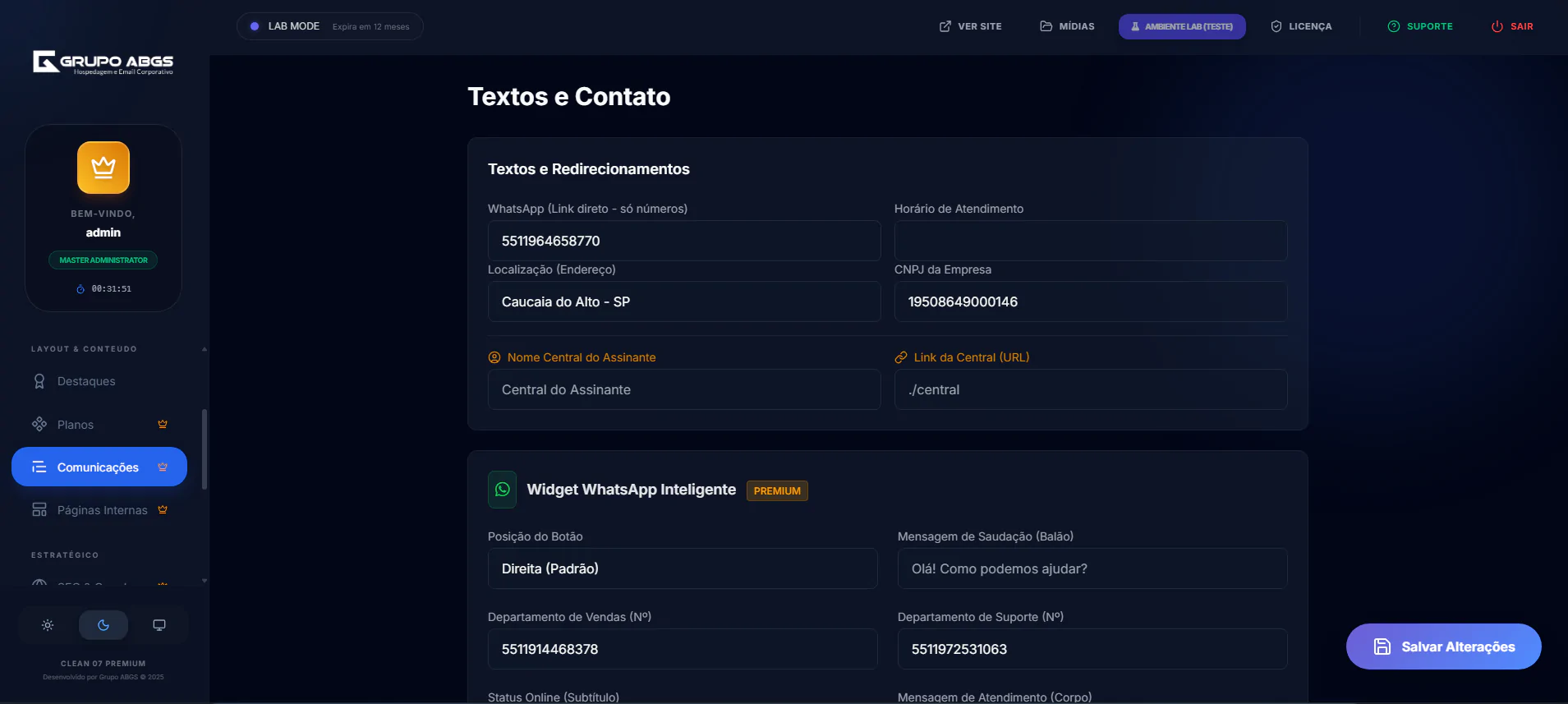Image resolution: width=1568 pixels, height=704 pixels.
Task: Click the Link da Central chain icon
Action: 901,357
